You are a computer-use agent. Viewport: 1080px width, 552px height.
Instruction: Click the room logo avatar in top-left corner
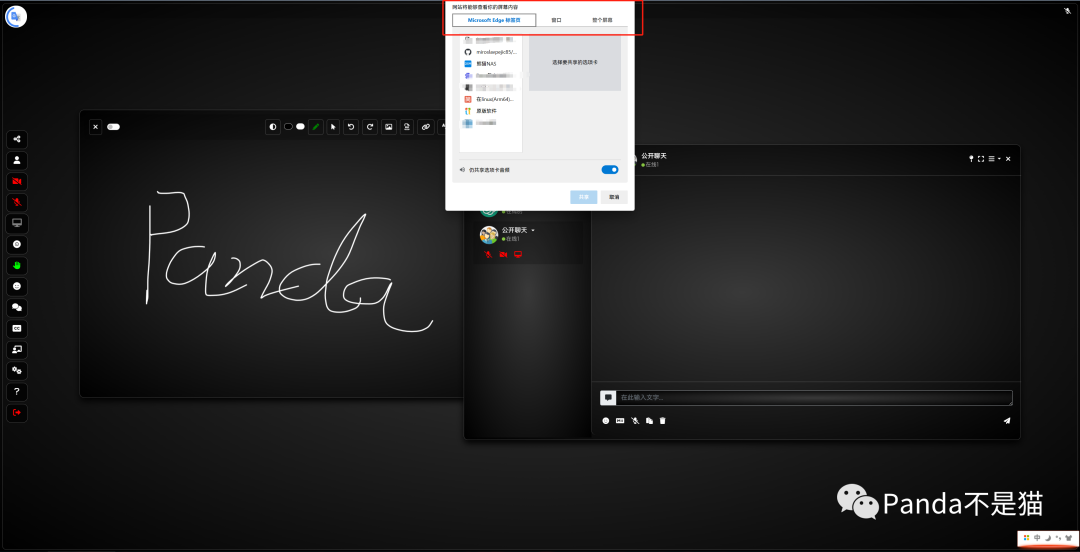16,16
